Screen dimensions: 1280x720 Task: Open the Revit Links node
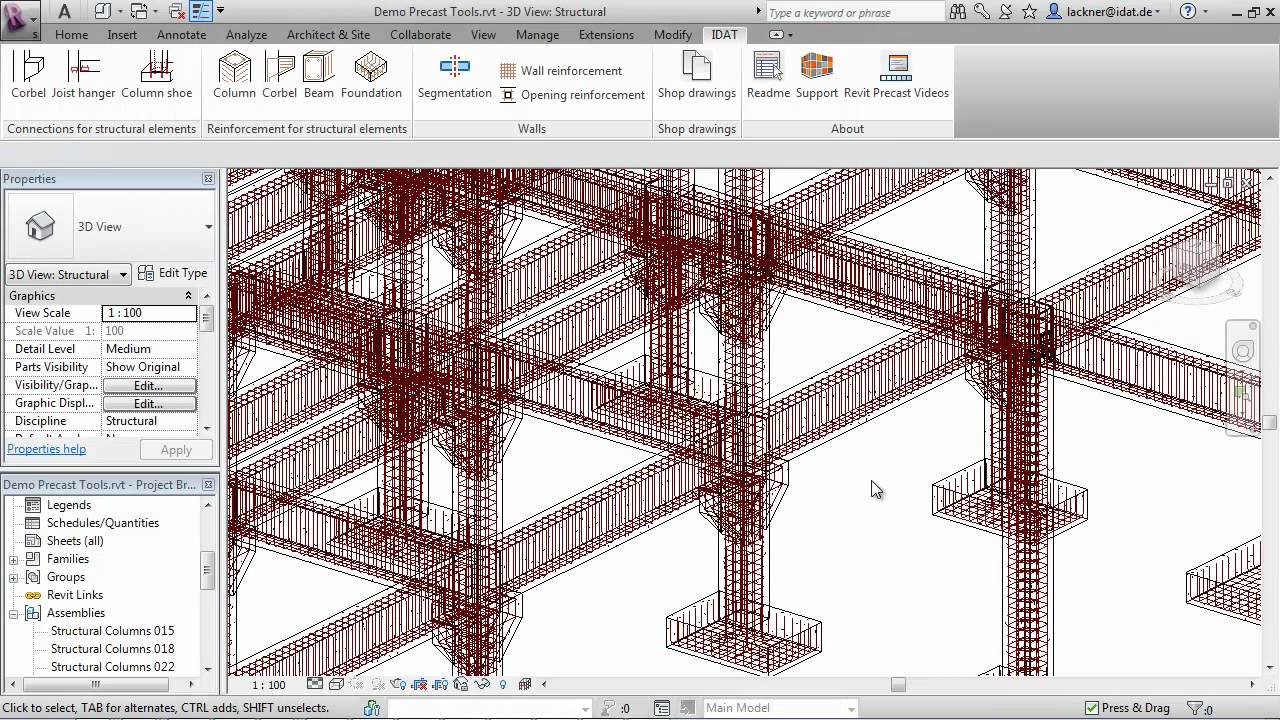coord(75,595)
